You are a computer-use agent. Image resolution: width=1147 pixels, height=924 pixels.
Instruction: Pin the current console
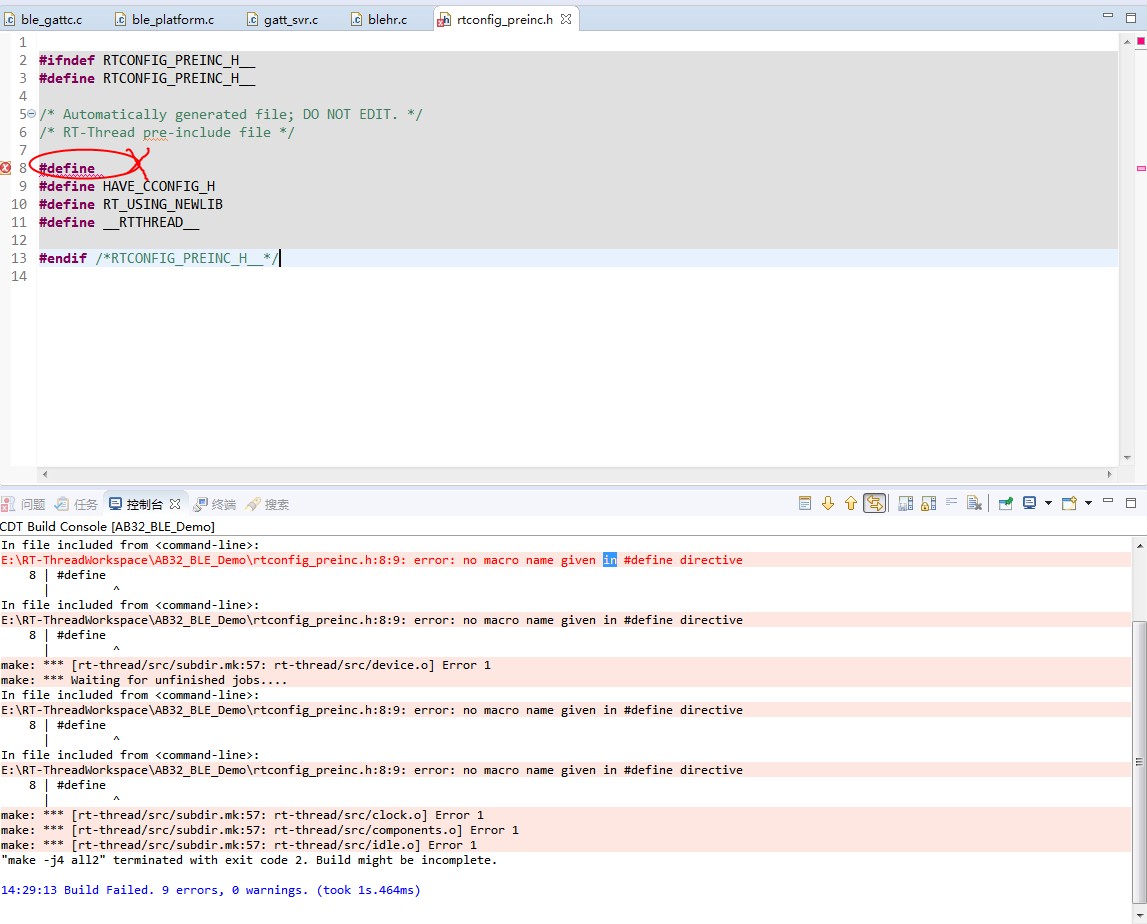(1006, 503)
